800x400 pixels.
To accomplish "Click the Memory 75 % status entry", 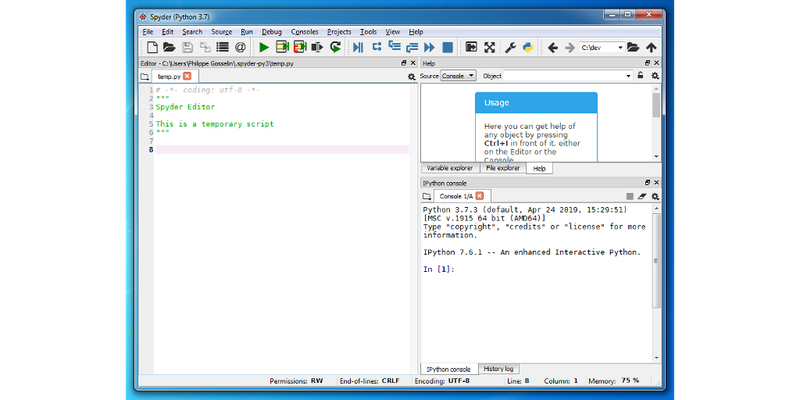I will [614, 381].
